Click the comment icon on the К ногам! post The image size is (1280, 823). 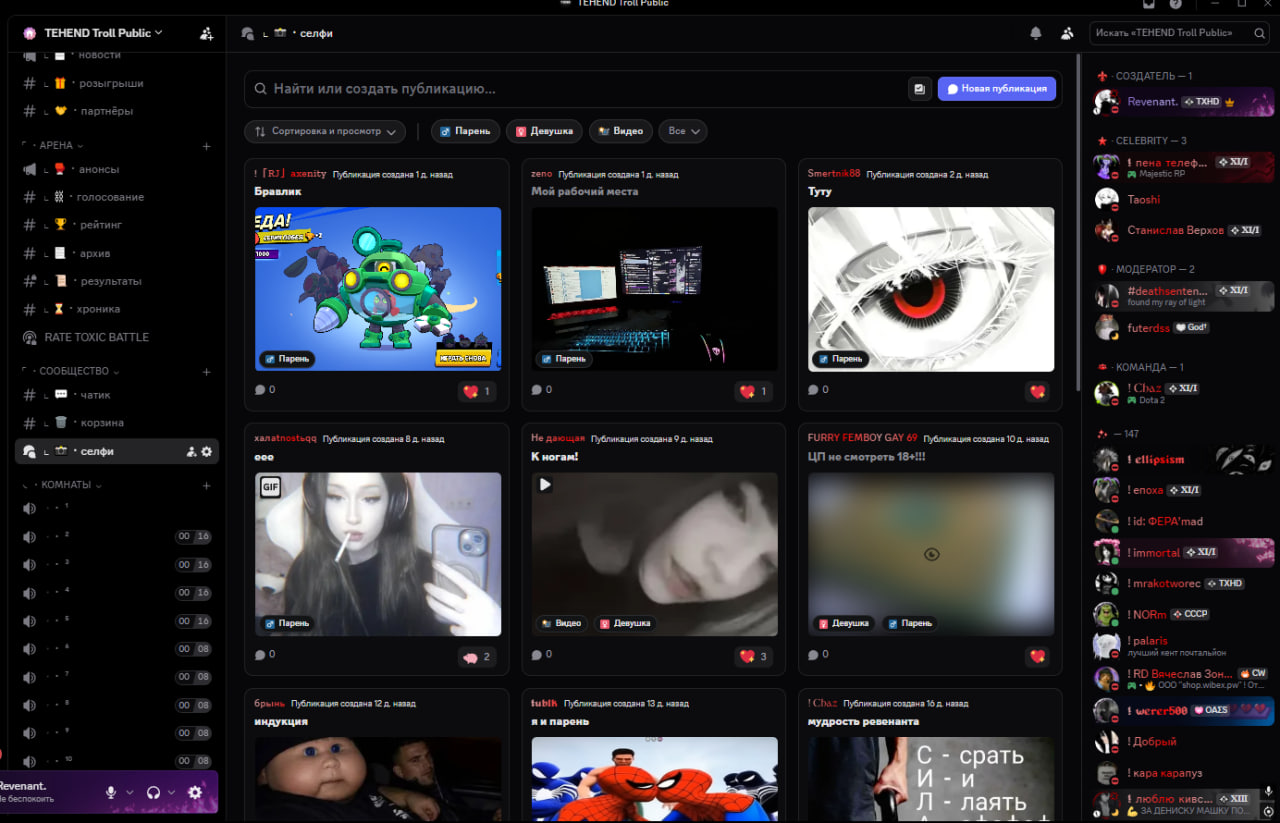[x=537, y=655]
